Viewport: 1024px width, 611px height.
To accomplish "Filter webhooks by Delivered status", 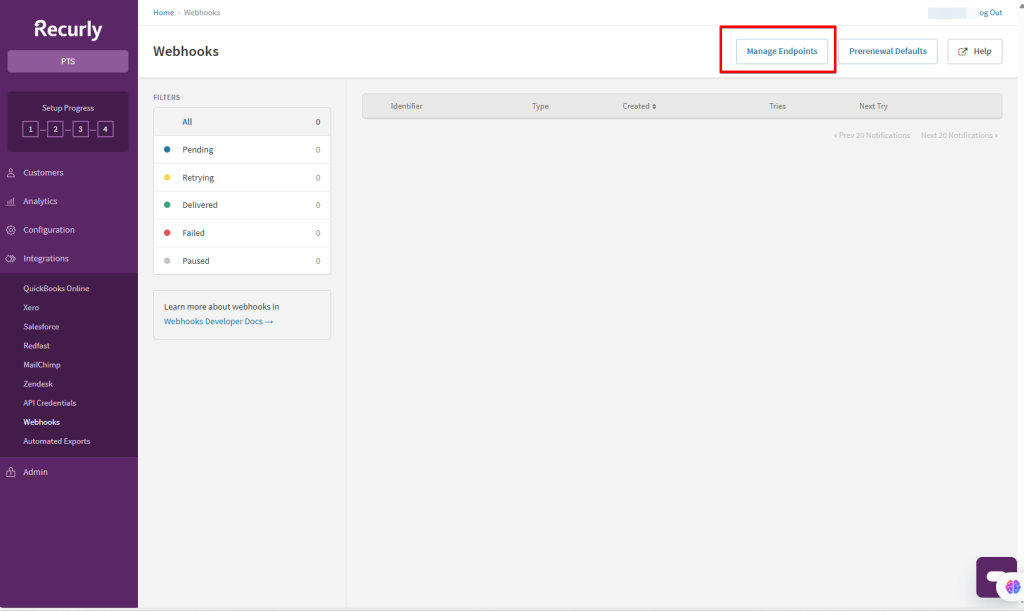I will (x=200, y=205).
